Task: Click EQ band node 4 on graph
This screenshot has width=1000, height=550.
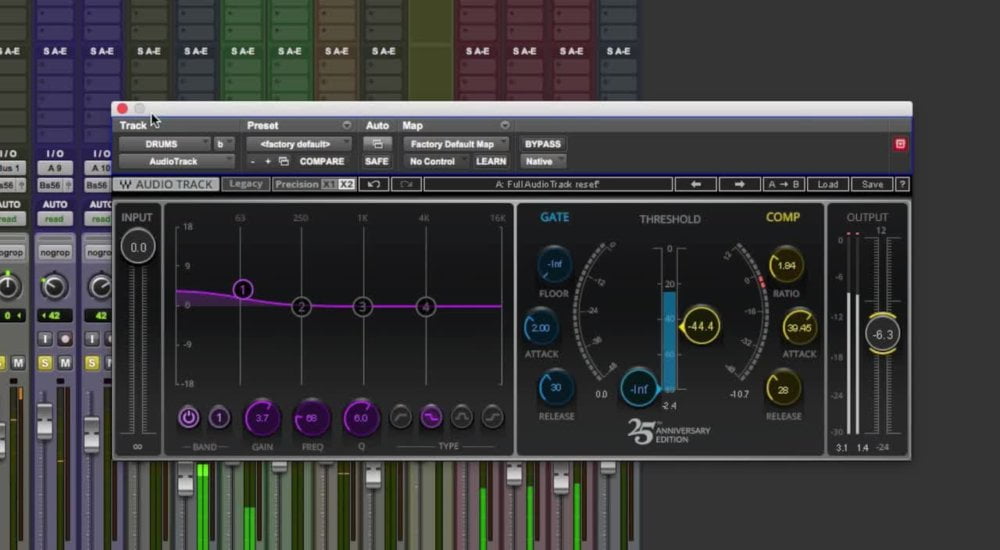Action: pyautogui.click(x=425, y=307)
